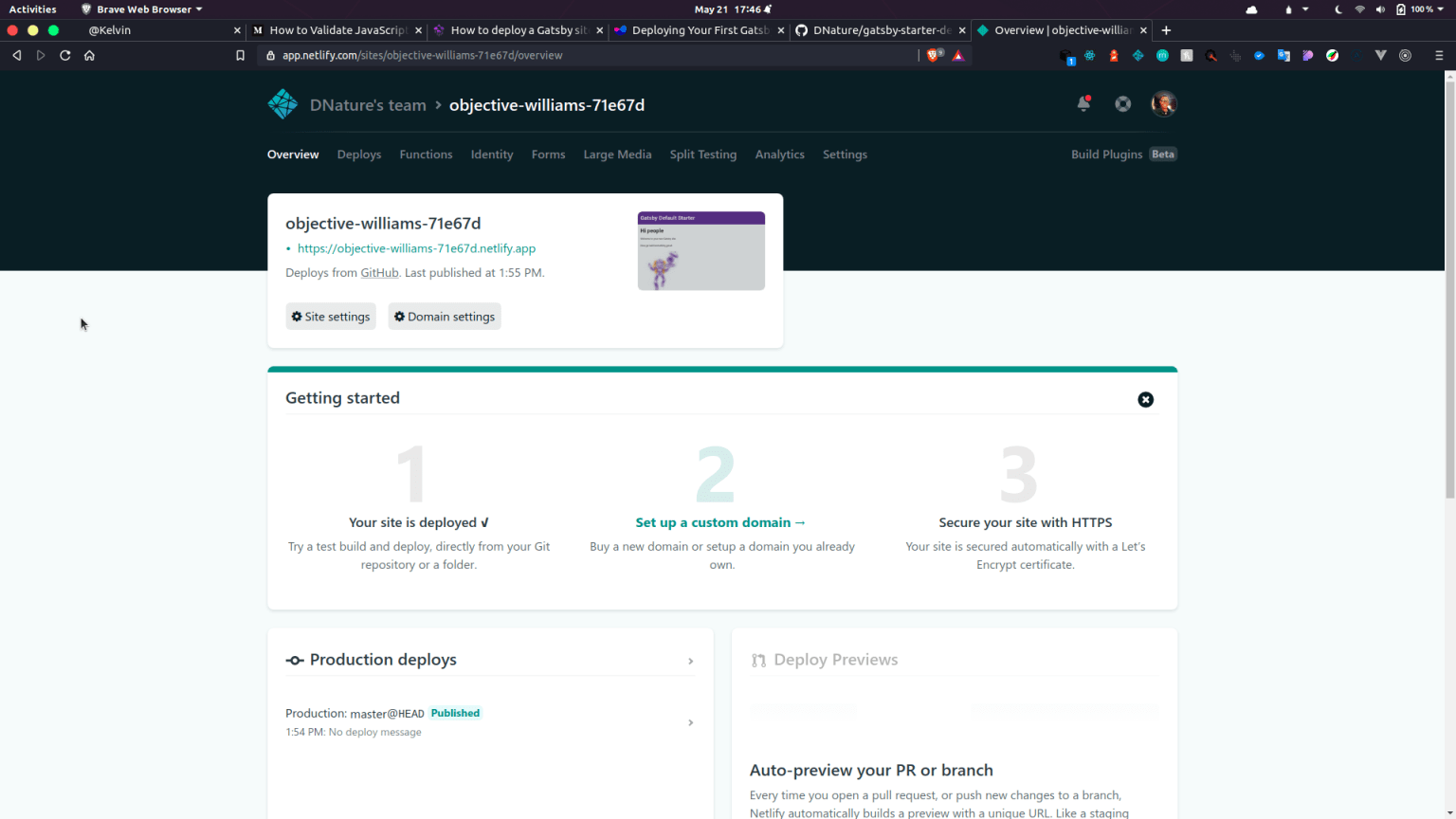Open the clock and calendar panel
Viewport: 1456px width, 819px height.
click(733, 9)
